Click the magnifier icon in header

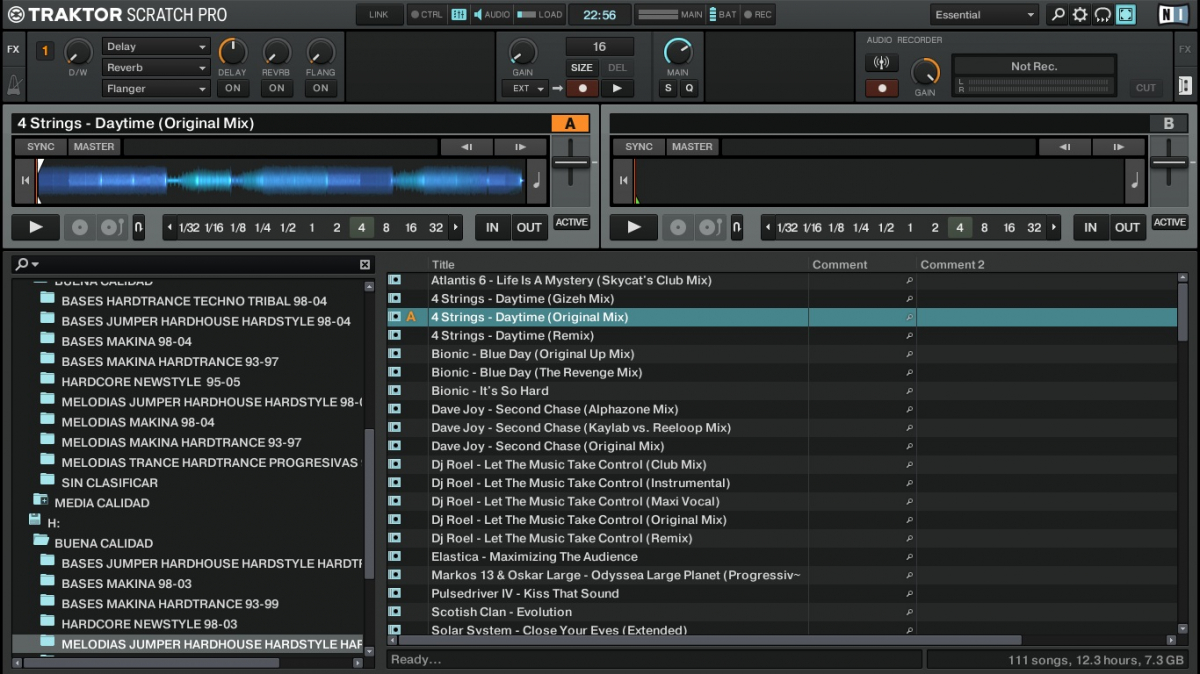click(x=1057, y=15)
